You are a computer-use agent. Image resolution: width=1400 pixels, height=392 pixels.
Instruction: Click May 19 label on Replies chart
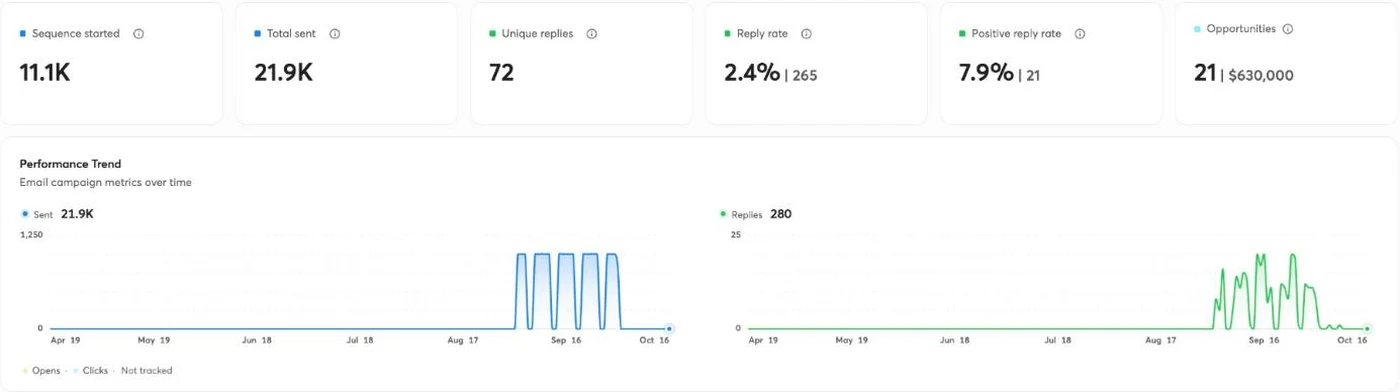coord(853,341)
